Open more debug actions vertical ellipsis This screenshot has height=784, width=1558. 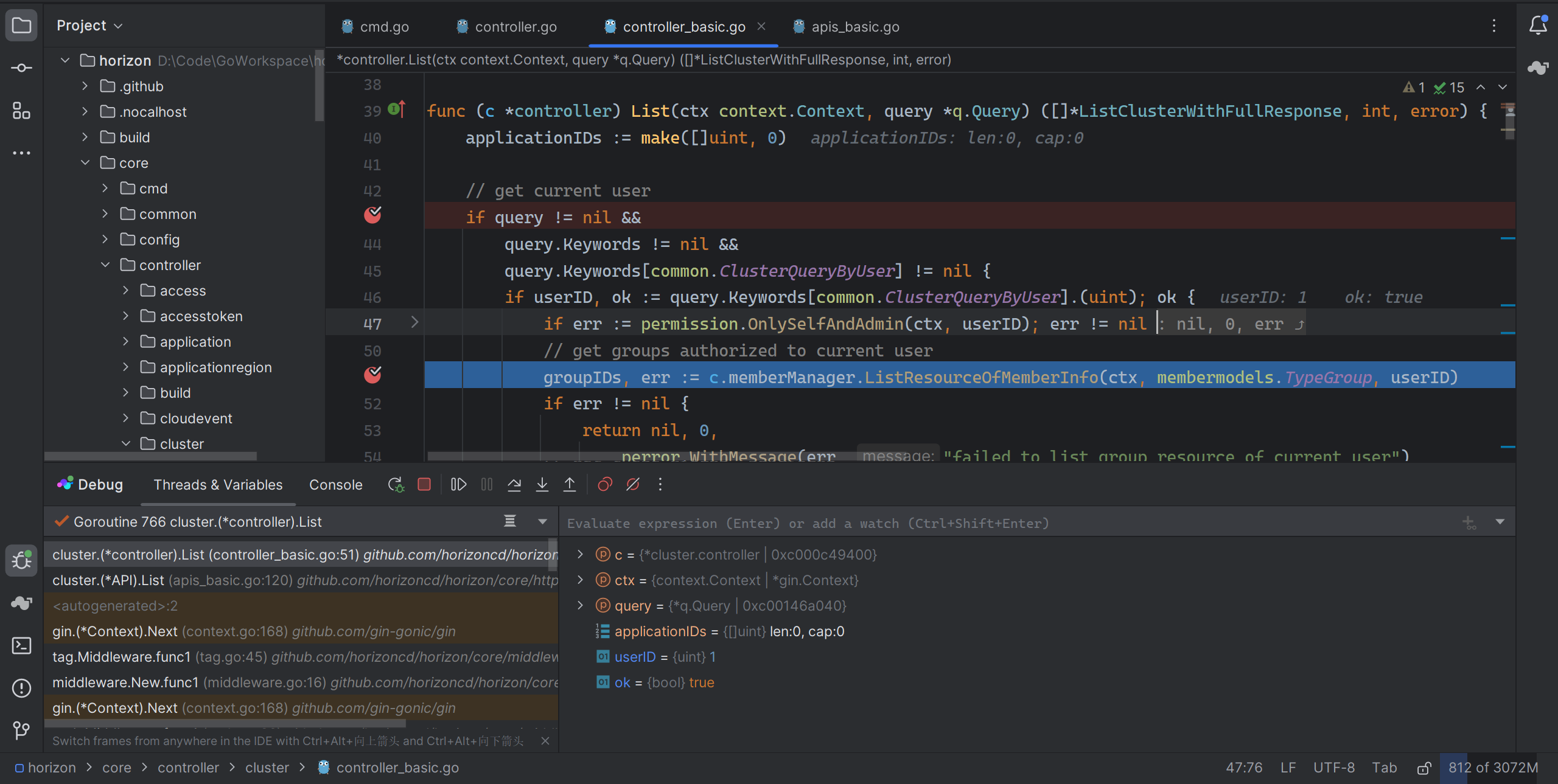[x=660, y=485]
